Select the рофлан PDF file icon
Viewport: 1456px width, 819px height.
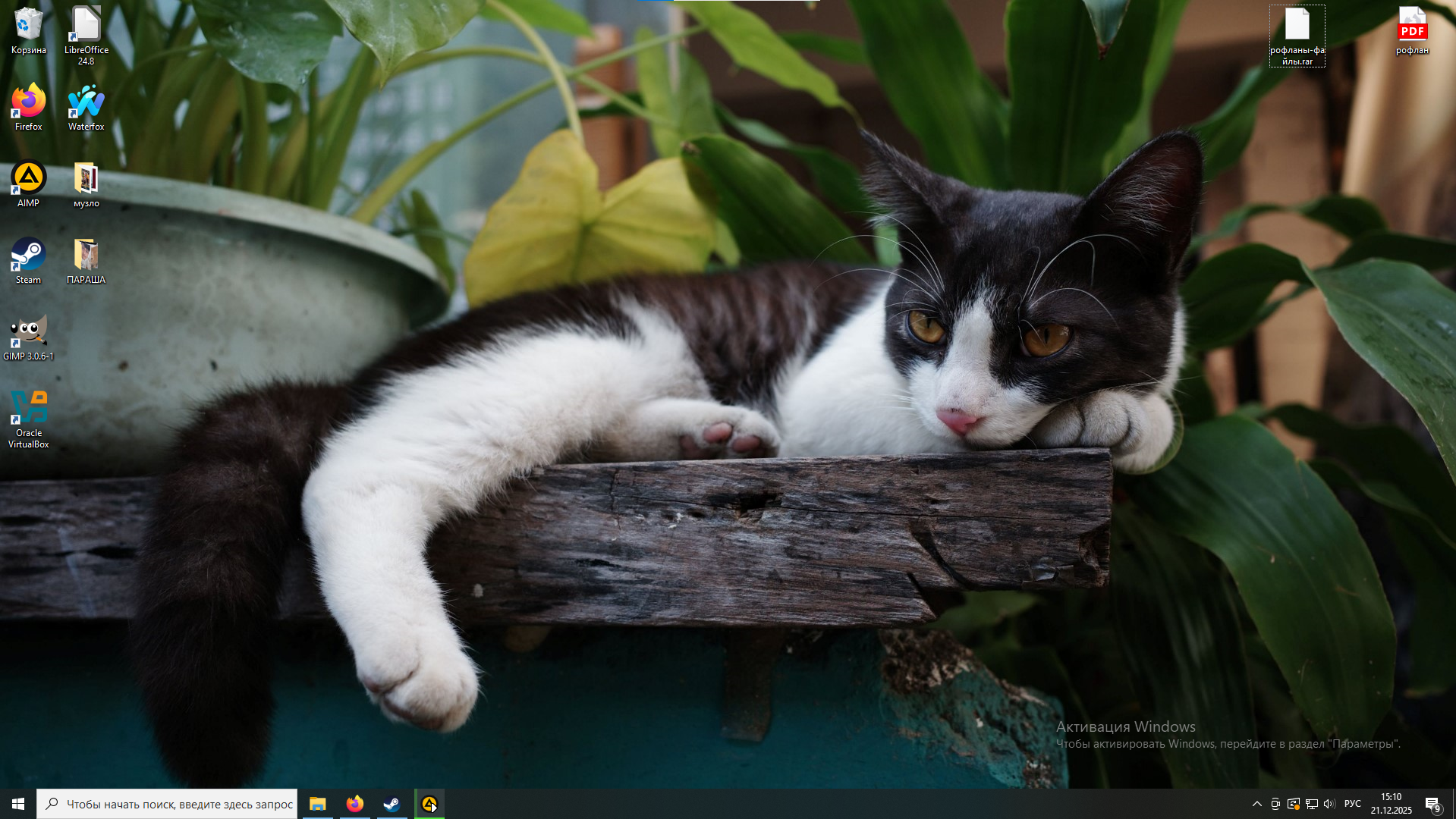[x=1413, y=31]
